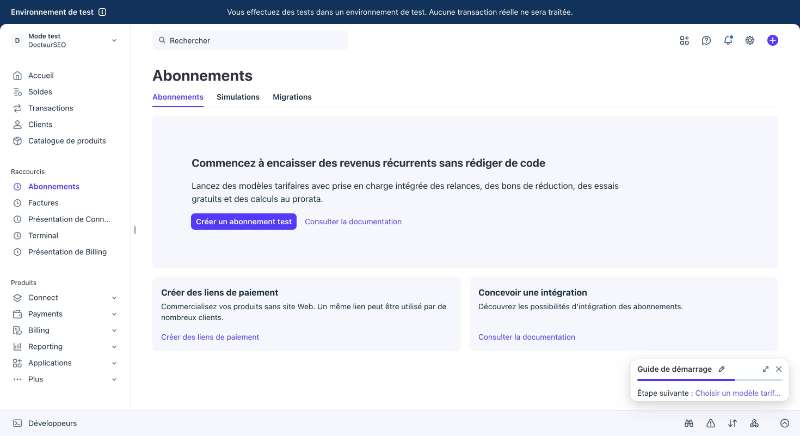Open Consulter la documentation under Concevoir une intégration
The height and width of the screenshot is (436, 800).
(527, 337)
